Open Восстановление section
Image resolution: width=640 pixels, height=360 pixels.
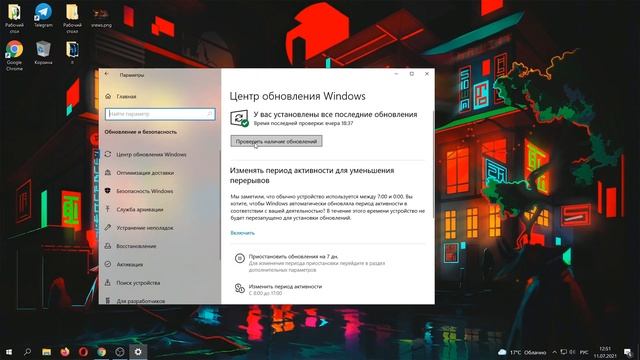coord(136,247)
